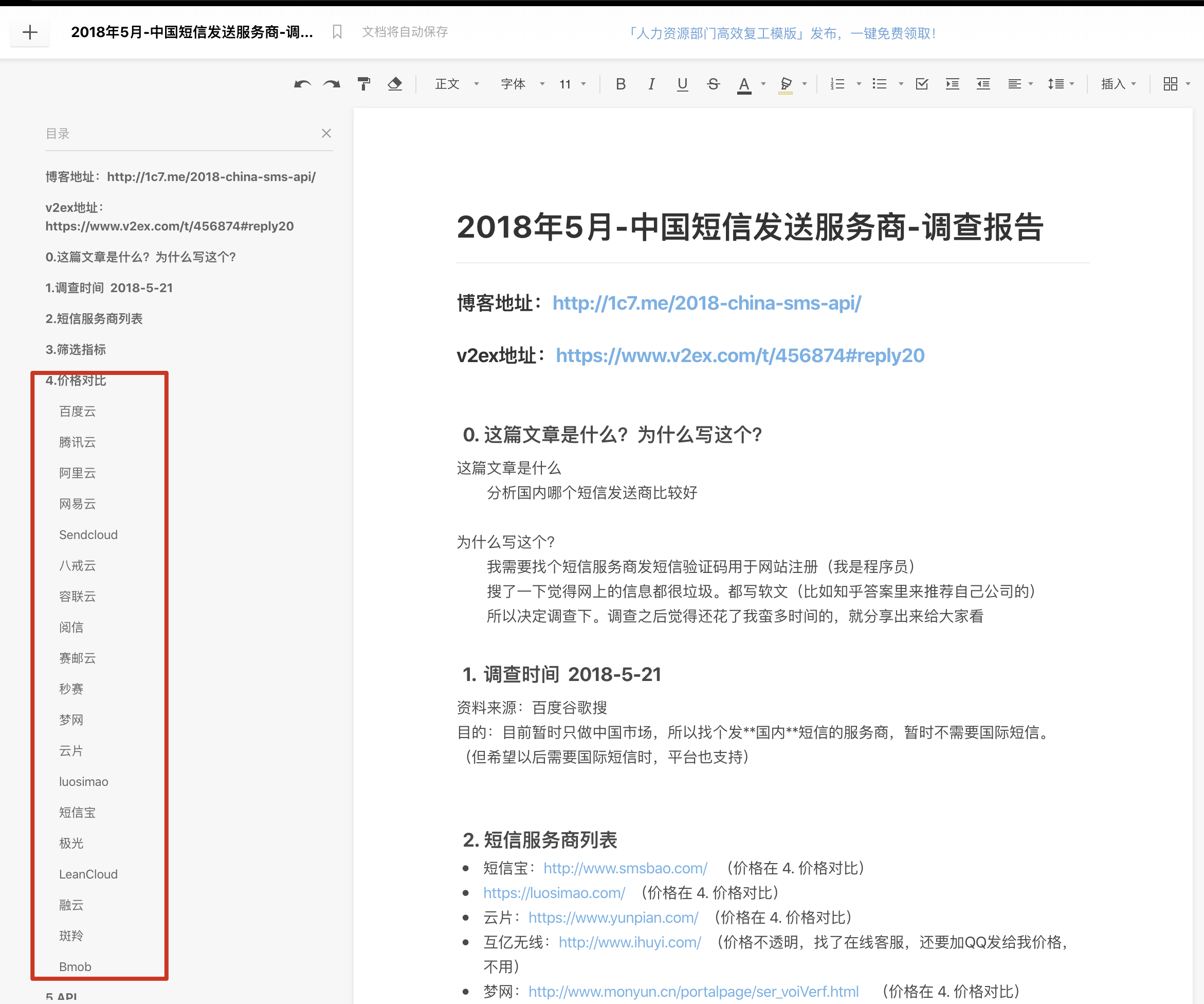The width and height of the screenshot is (1204, 1004).
Task: Close the 目录 outline panel
Action: (x=326, y=133)
